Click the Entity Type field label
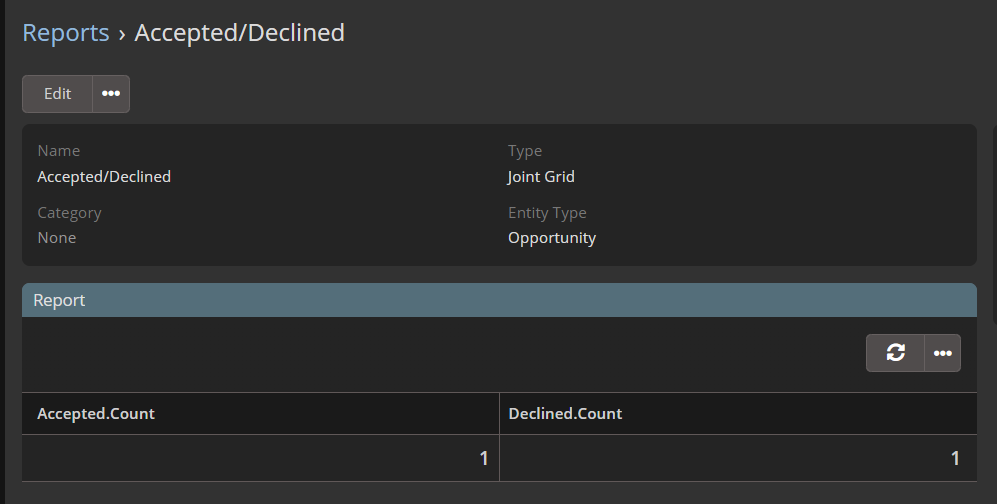This screenshot has height=504, width=997. coord(547,213)
